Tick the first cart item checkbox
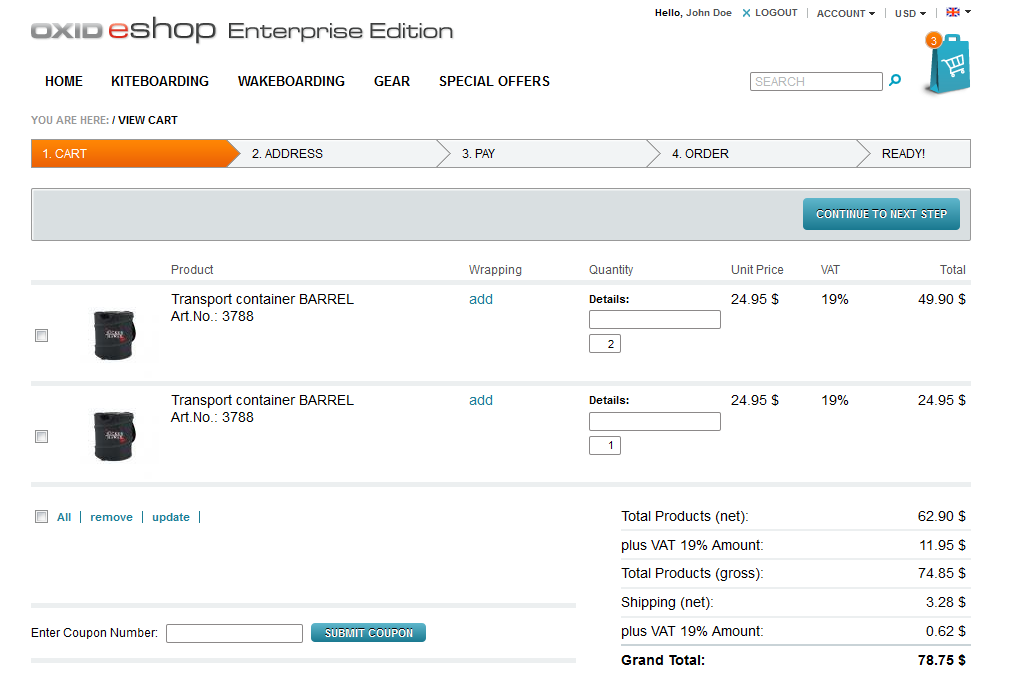Viewport: 1031px width, 699px height. click(41, 336)
